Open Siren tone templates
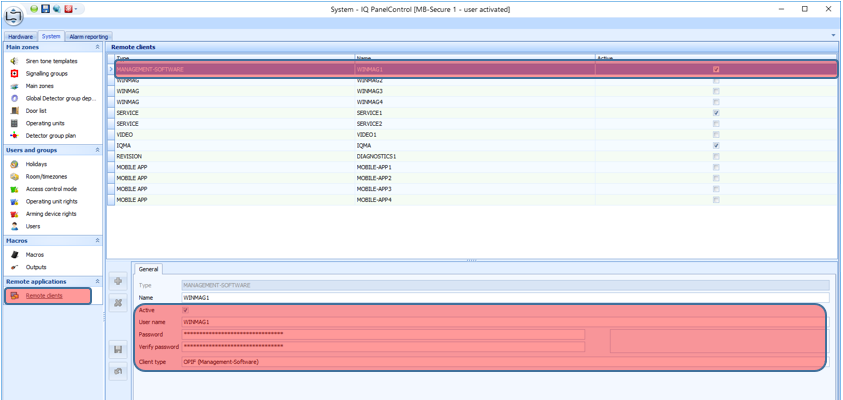The height and width of the screenshot is (400, 843). (52, 61)
